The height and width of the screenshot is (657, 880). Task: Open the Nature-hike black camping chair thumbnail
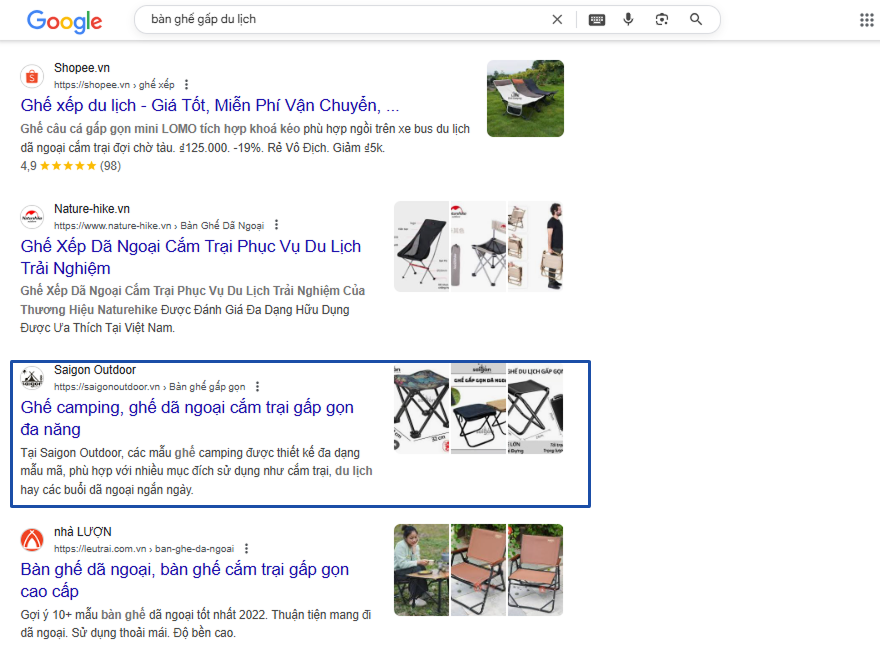pyautogui.click(x=421, y=247)
